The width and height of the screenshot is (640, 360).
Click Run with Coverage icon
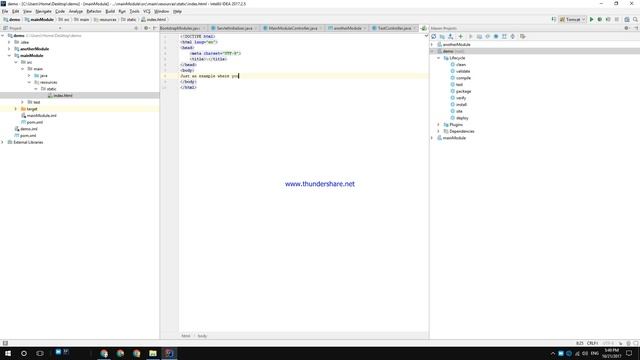click(608, 19)
